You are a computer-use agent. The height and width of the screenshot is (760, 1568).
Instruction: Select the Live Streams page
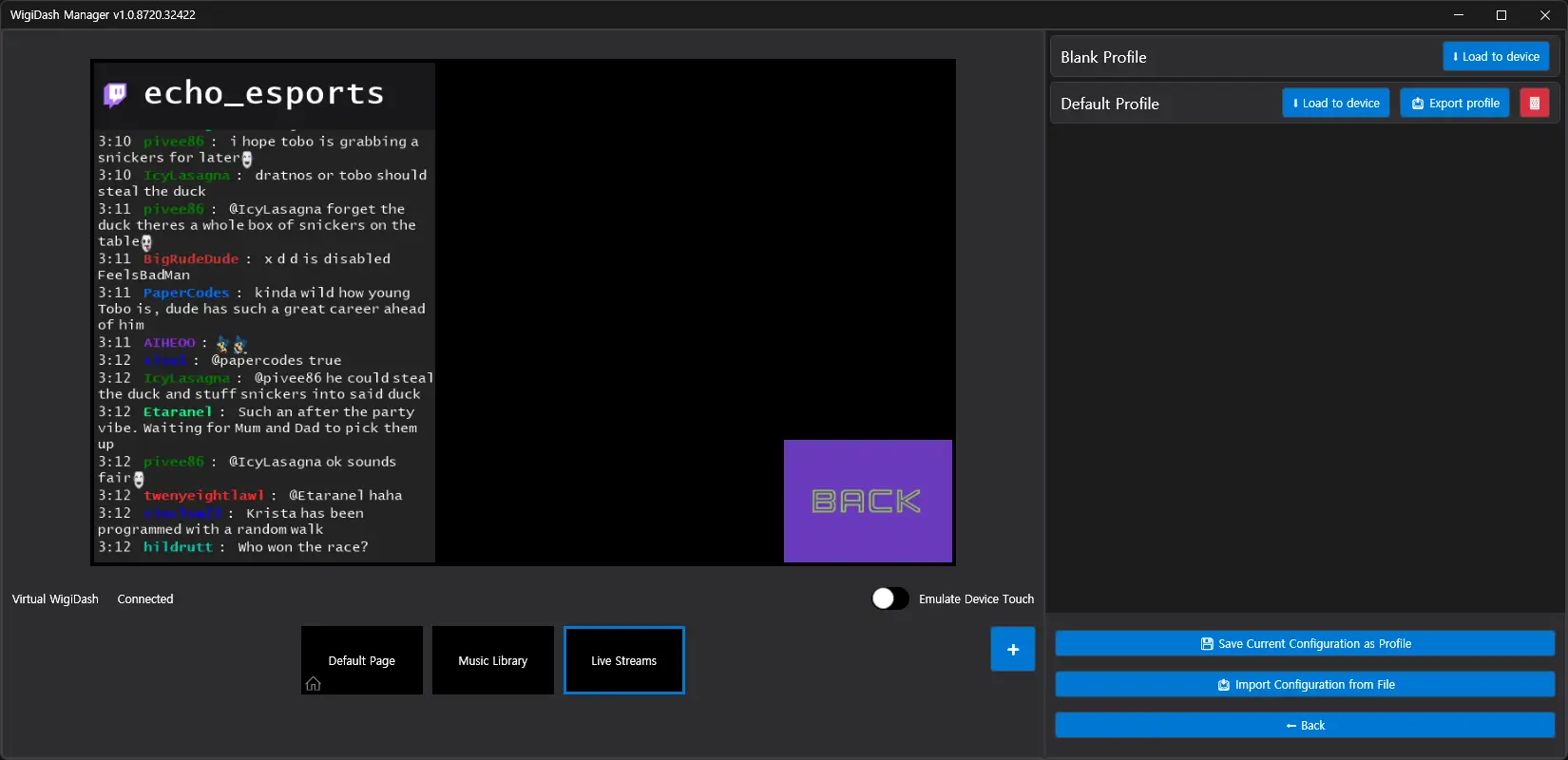[623, 660]
